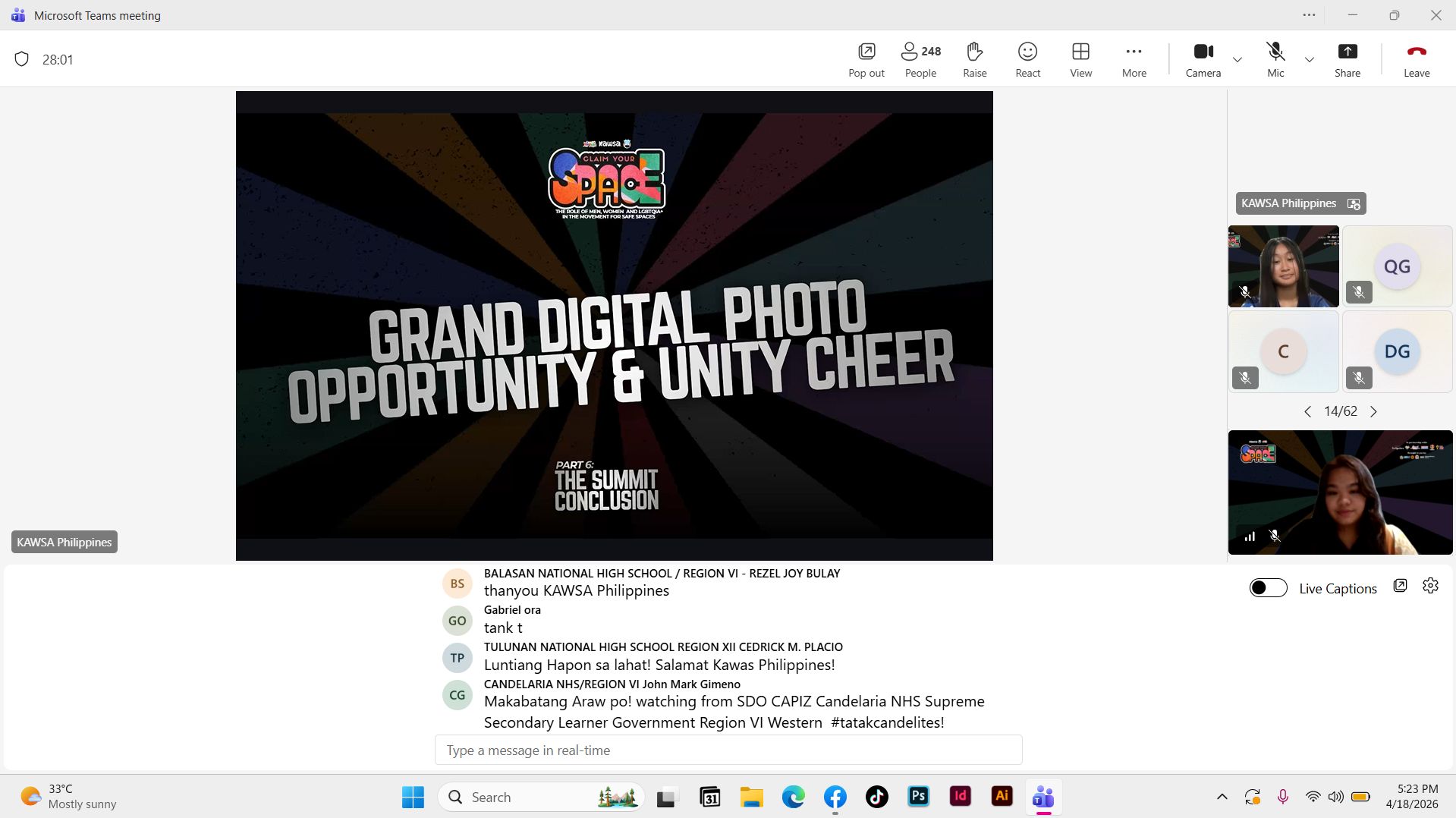The width and height of the screenshot is (1456, 818).
Task: Open the Windows Start menu
Action: pos(413,797)
